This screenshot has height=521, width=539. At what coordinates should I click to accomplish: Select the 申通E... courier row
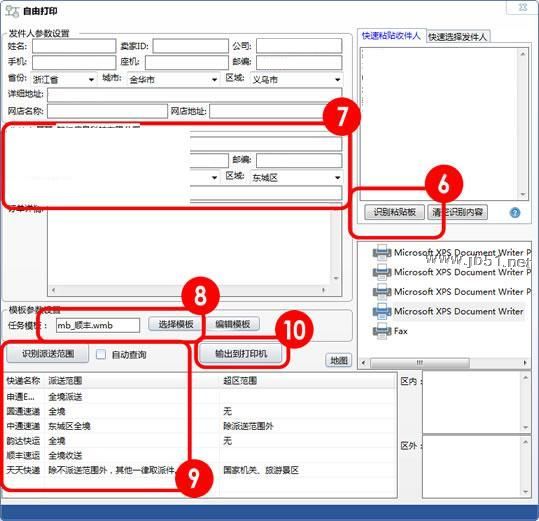click(x=199, y=397)
